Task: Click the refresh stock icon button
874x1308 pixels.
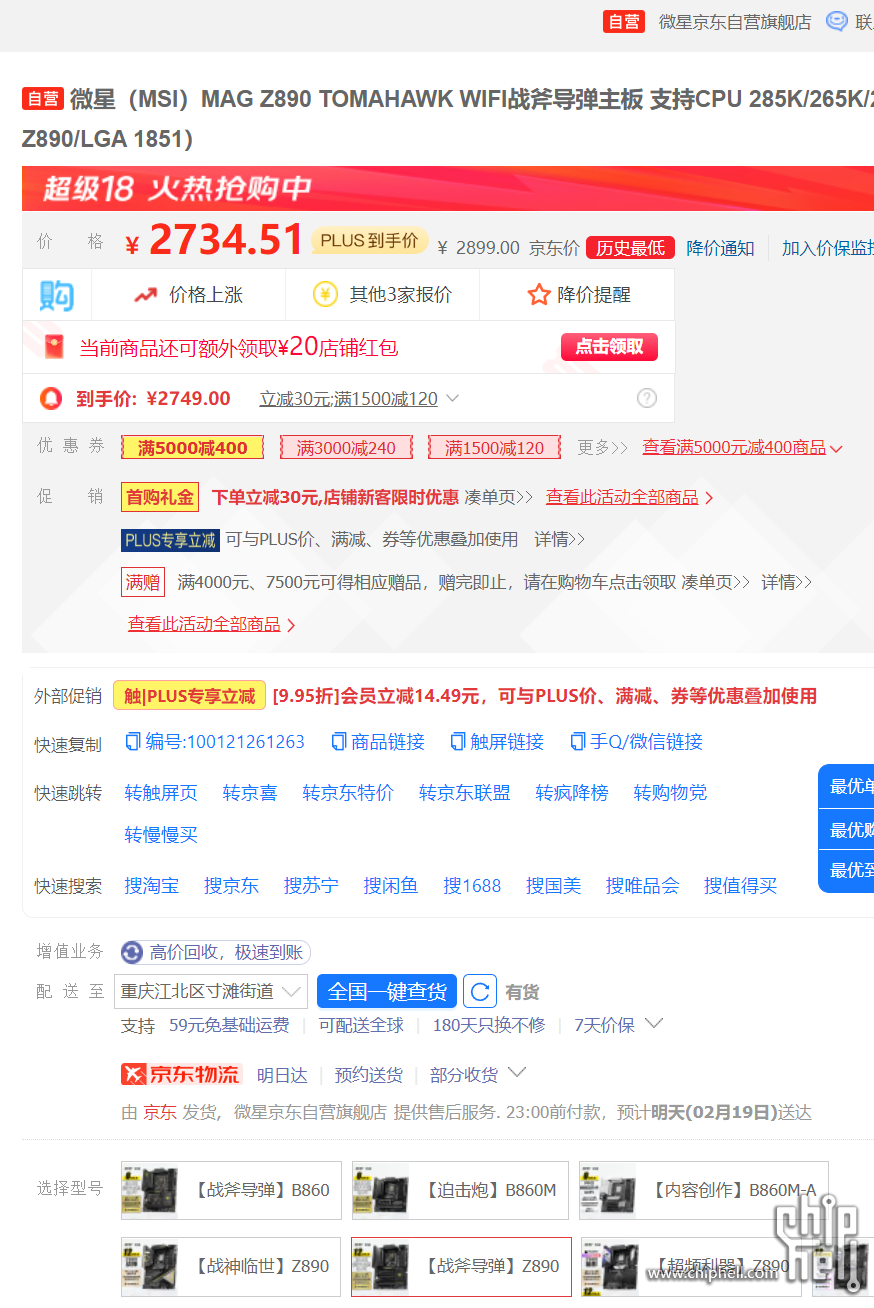Action: pyautogui.click(x=480, y=992)
